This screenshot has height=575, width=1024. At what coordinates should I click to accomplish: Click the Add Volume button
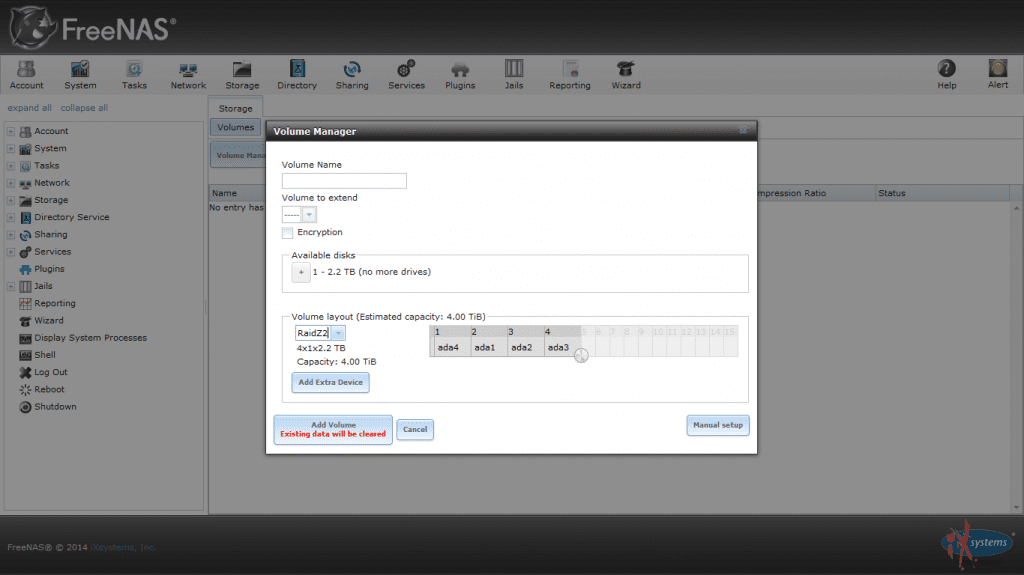333,429
